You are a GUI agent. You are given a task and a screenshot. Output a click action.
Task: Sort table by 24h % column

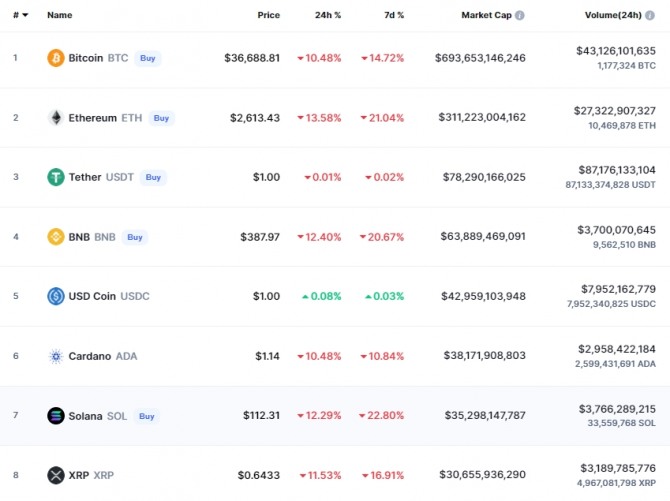coord(326,16)
